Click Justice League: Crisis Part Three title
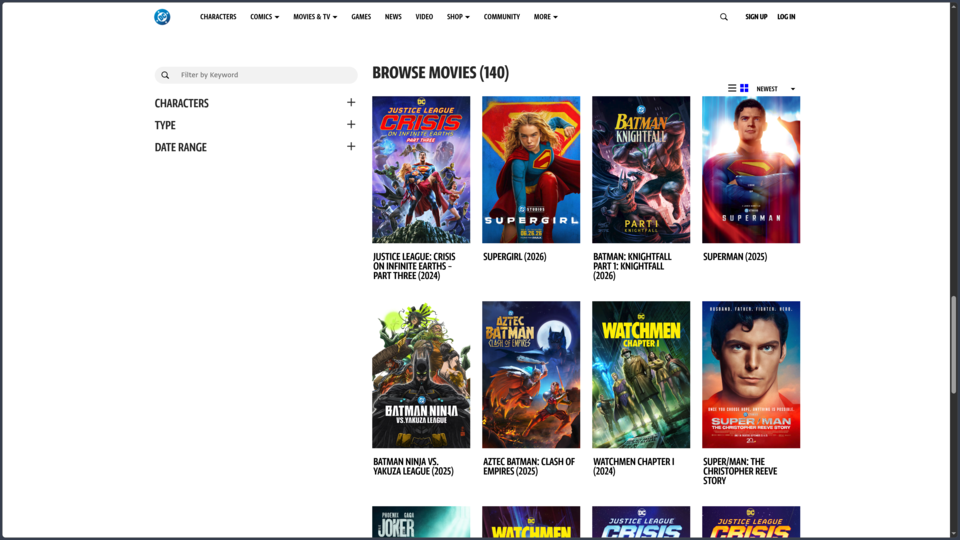 414,266
